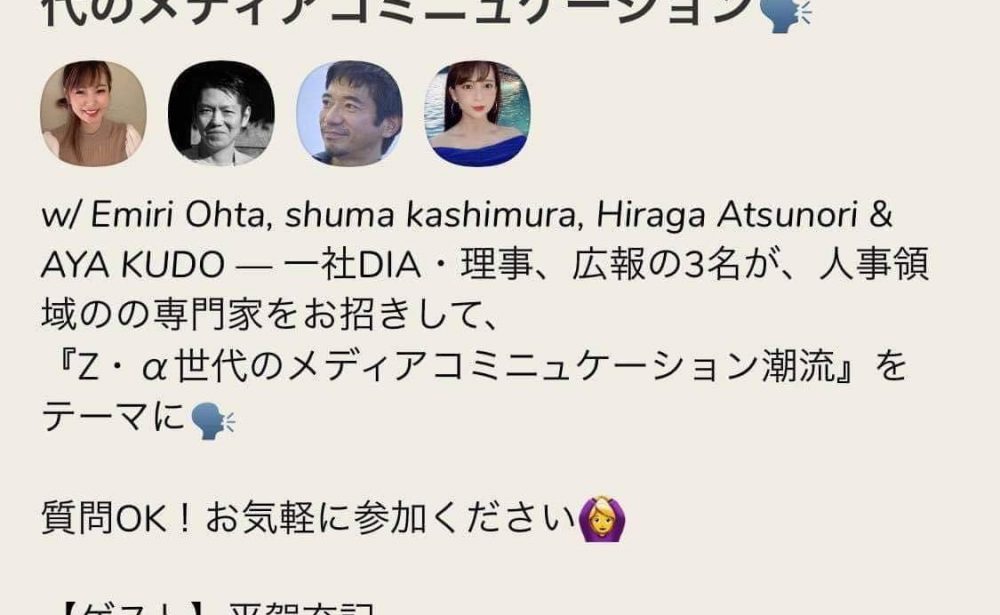Screen dimensions: 1000x615
Task: Click the ampersand after Hiraga Atsunori
Action: 880,215
